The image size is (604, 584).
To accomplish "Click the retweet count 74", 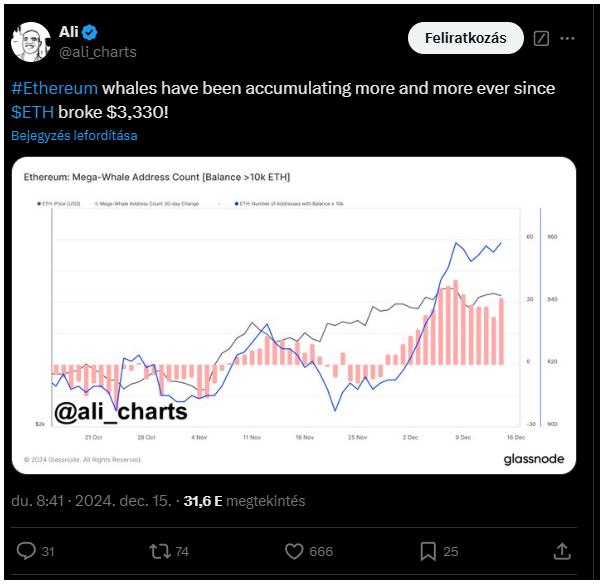I will click(x=182, y=552).
